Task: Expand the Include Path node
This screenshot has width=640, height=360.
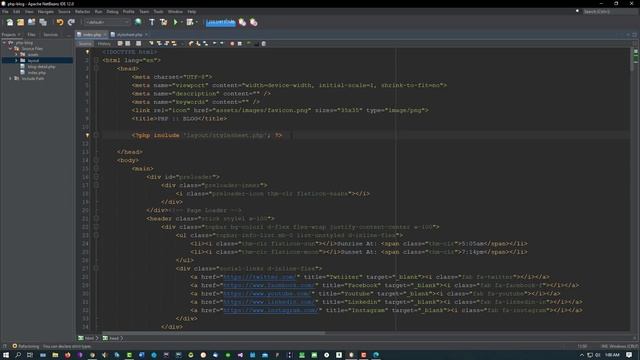Action: click(10, 78)
